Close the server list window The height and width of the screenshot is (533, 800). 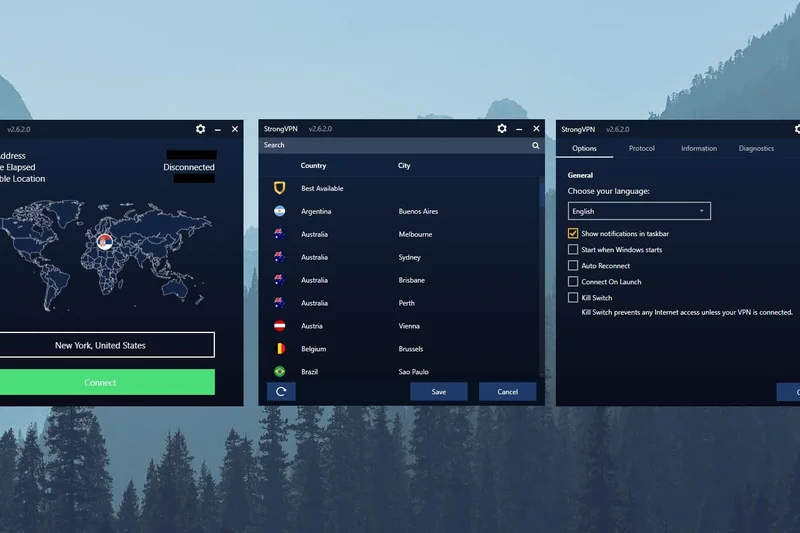pyautogui.click(x=536, y=129)
